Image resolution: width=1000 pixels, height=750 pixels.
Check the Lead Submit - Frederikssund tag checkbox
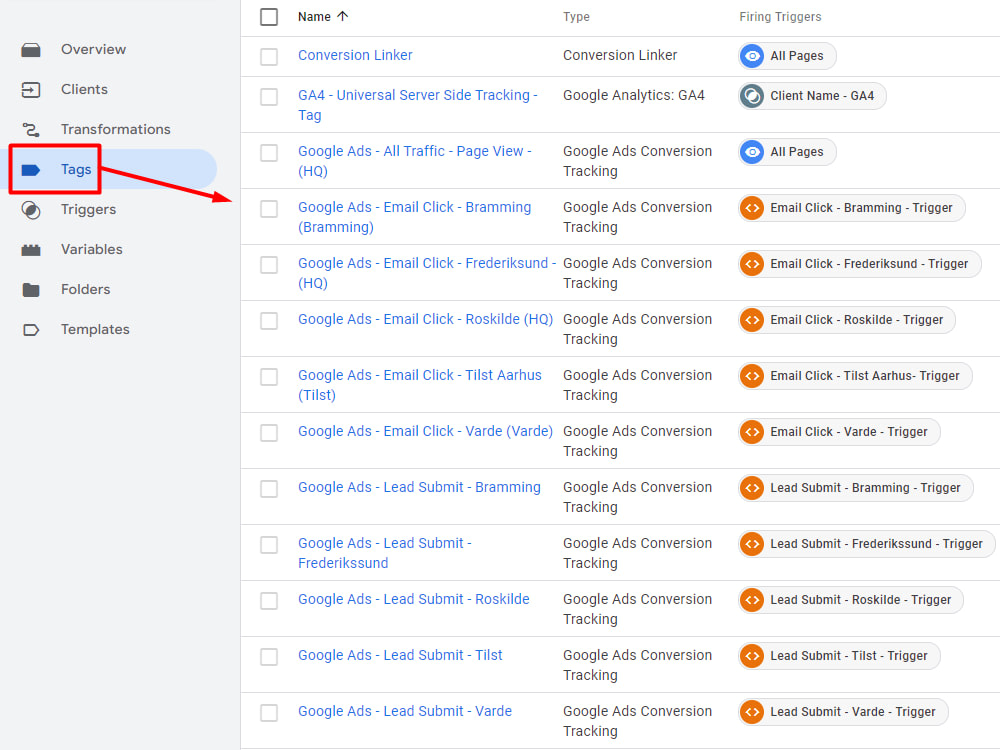269,545
